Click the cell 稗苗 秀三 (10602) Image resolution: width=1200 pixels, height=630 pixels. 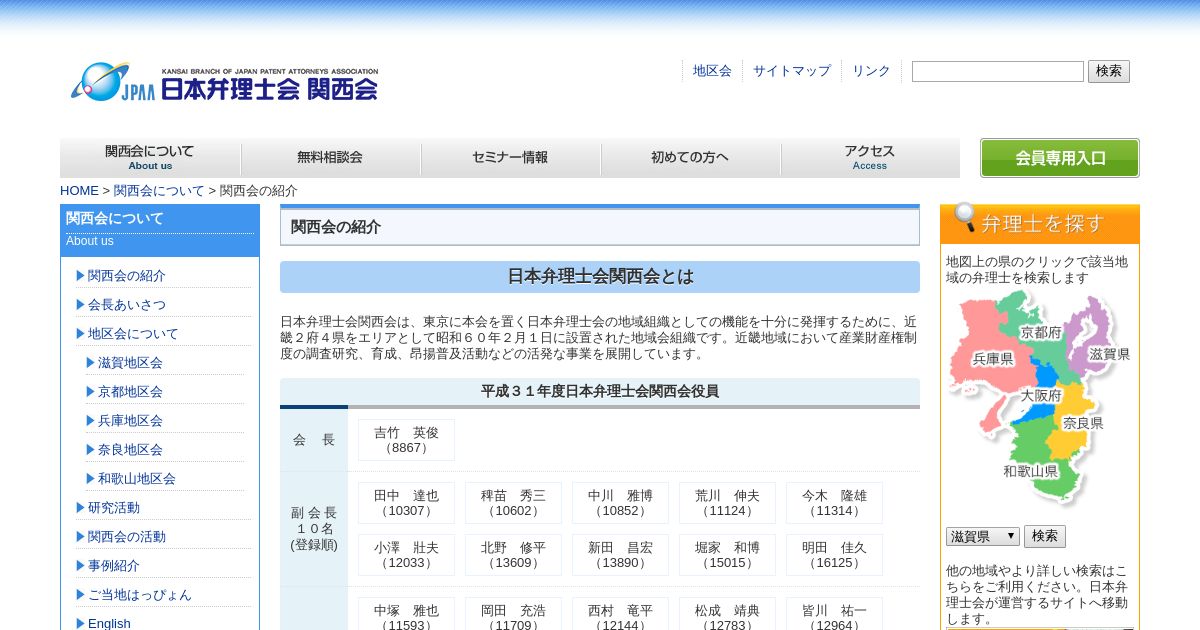click(x=513, y=503)
